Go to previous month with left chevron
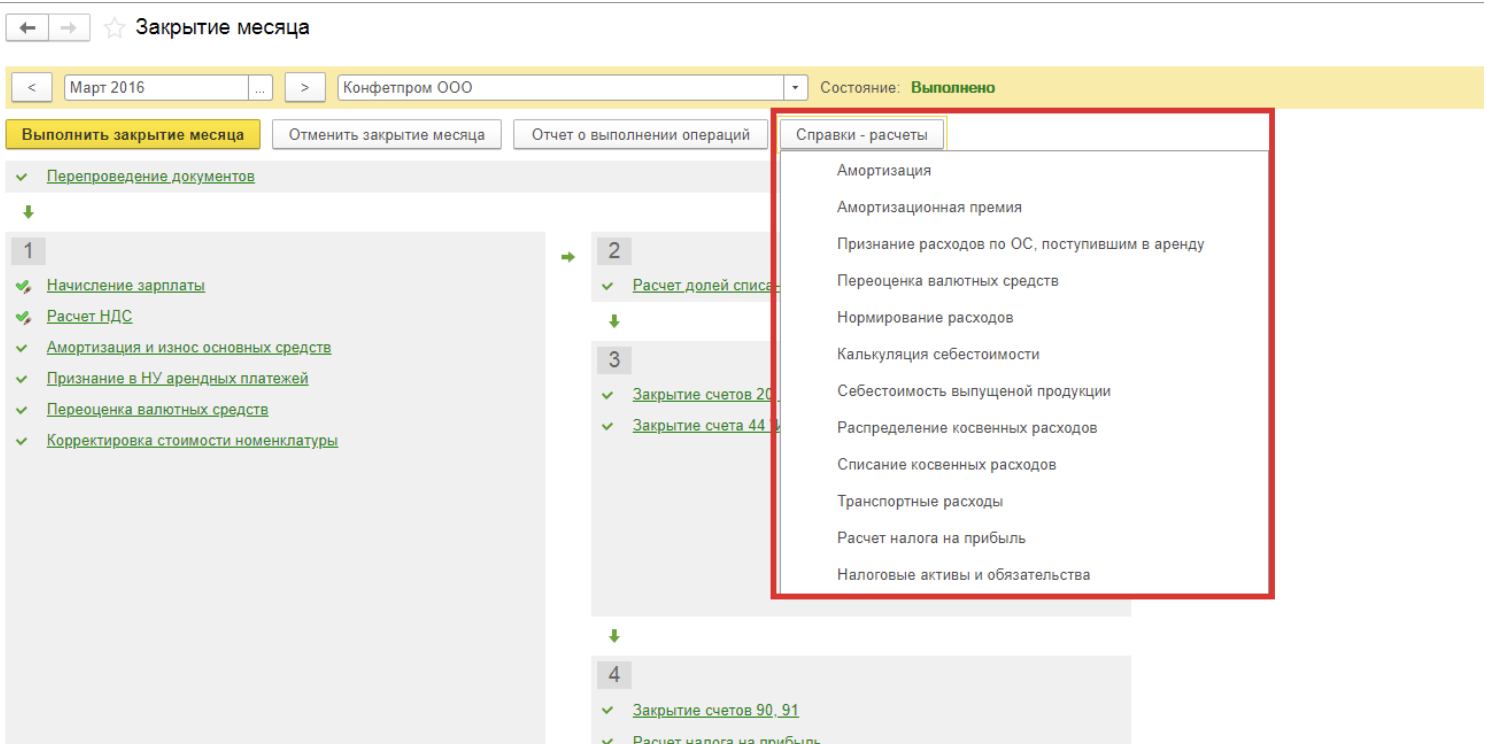Image resolution: width=1492 pixels, height=744 pixels. pos(32,88)
